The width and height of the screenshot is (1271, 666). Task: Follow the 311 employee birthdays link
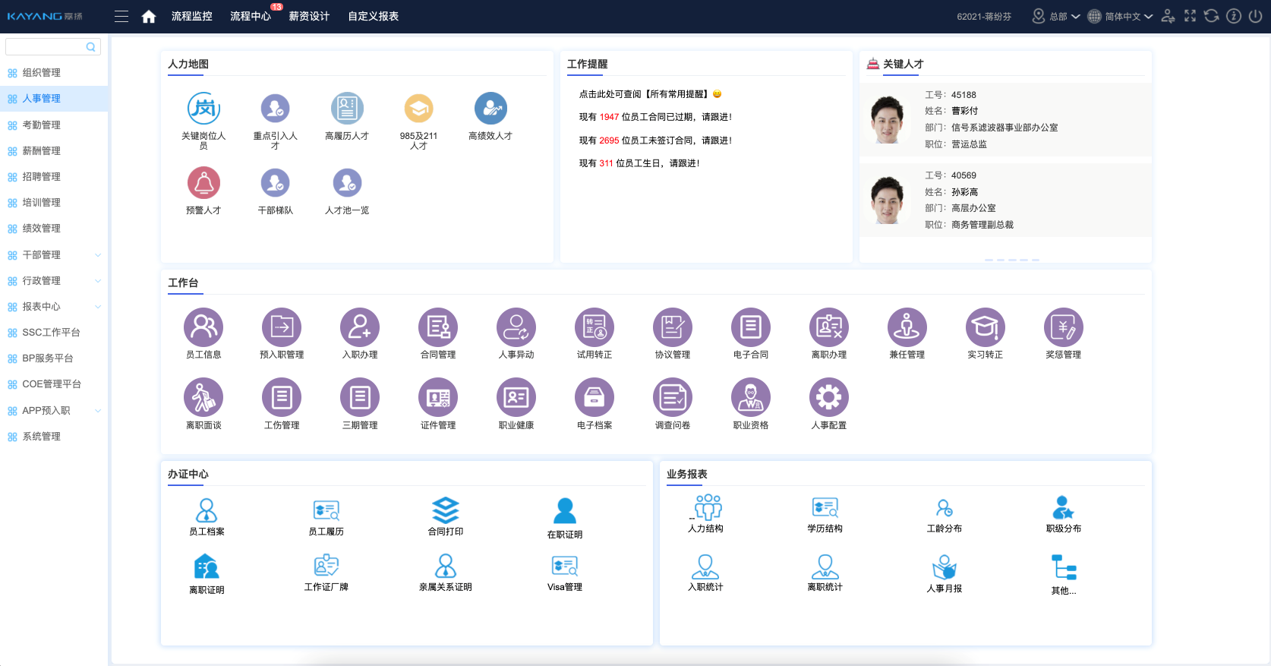[606, 163]
